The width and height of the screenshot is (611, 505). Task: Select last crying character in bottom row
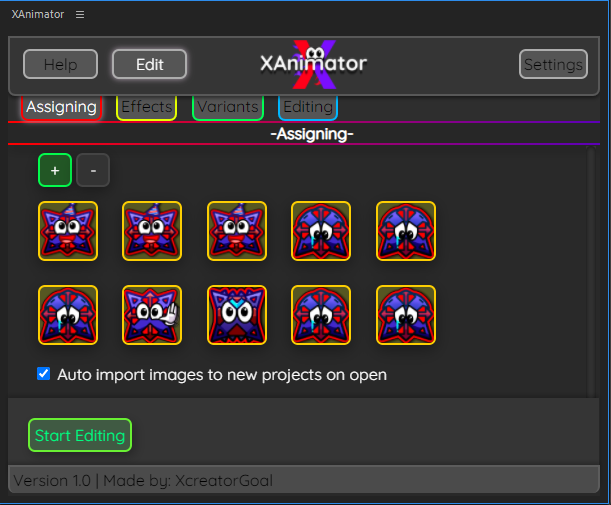[406, 315]
